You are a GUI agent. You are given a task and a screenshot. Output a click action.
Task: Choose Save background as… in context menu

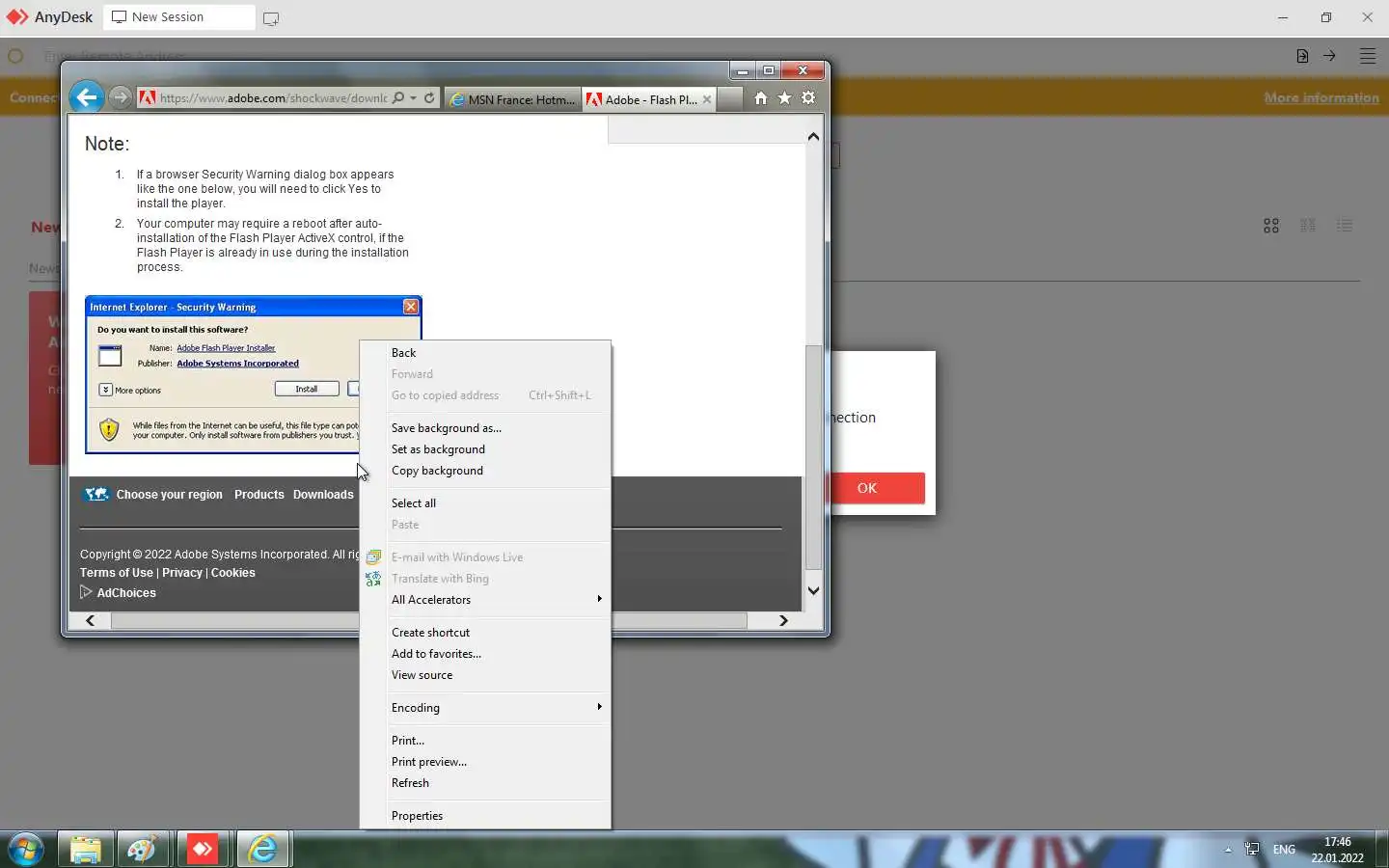tap(485, 428)
